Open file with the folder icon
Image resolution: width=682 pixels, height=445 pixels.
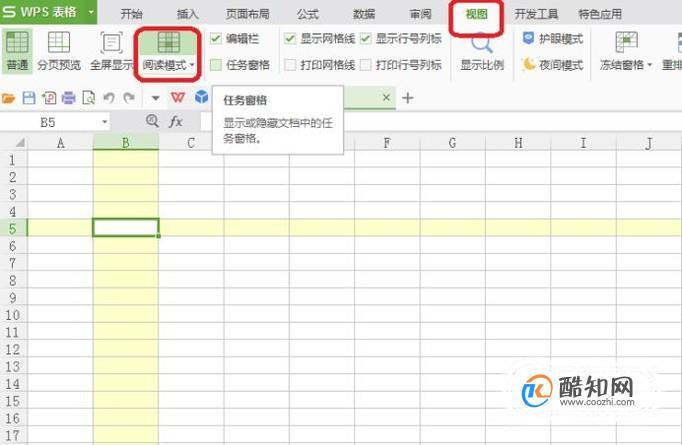pyautogui.click(x=8, y=98)
